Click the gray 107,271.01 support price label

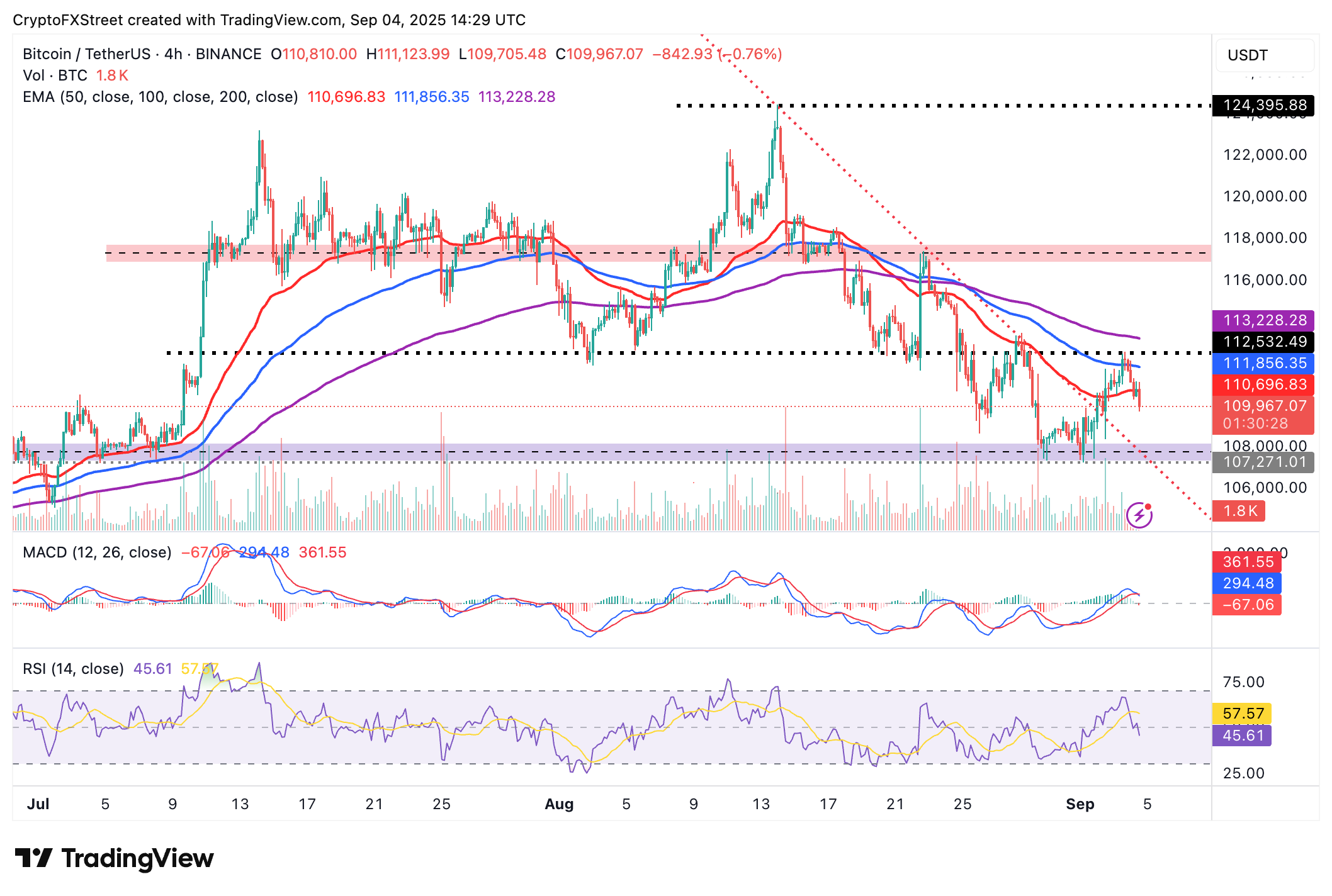1264,462
